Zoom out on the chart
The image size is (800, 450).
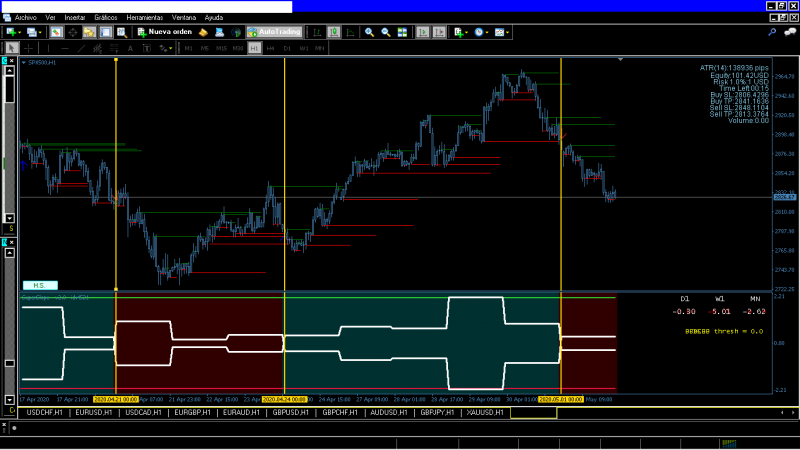pyautogui.click(x=386, y=32)
